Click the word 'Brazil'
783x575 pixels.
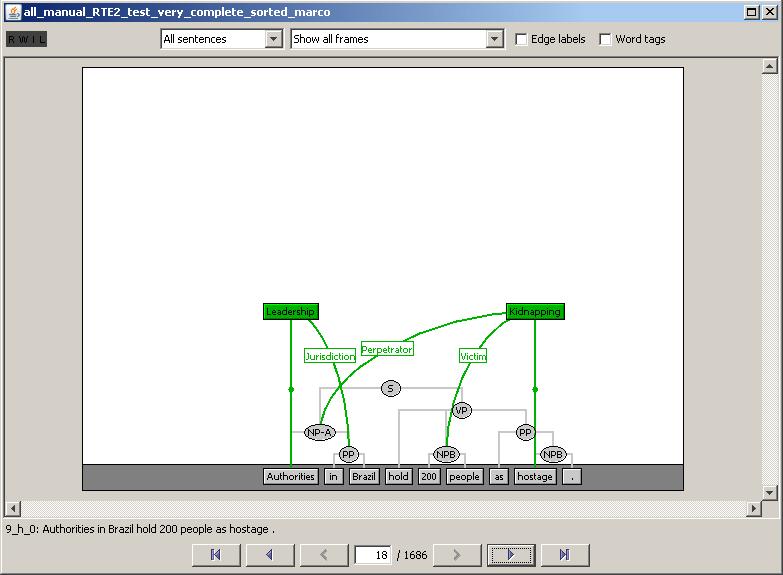tap(364, 476)
